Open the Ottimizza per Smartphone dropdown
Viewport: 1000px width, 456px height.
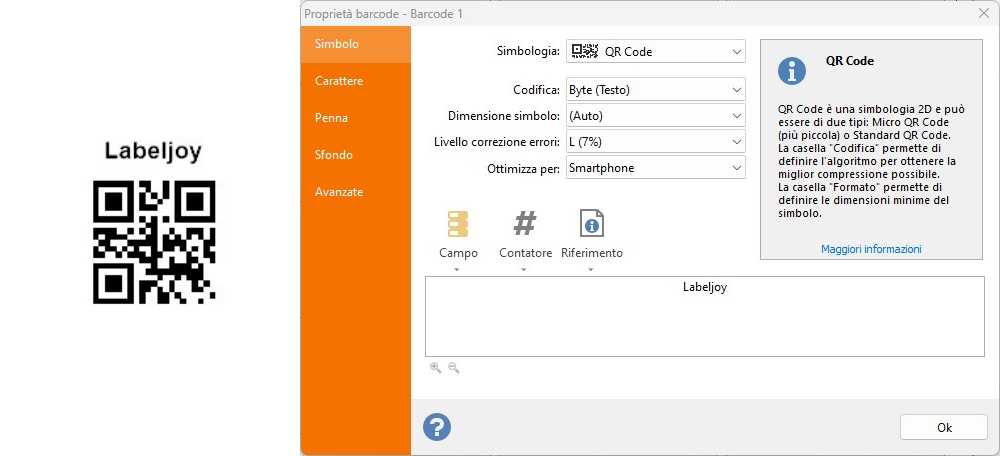656,168
